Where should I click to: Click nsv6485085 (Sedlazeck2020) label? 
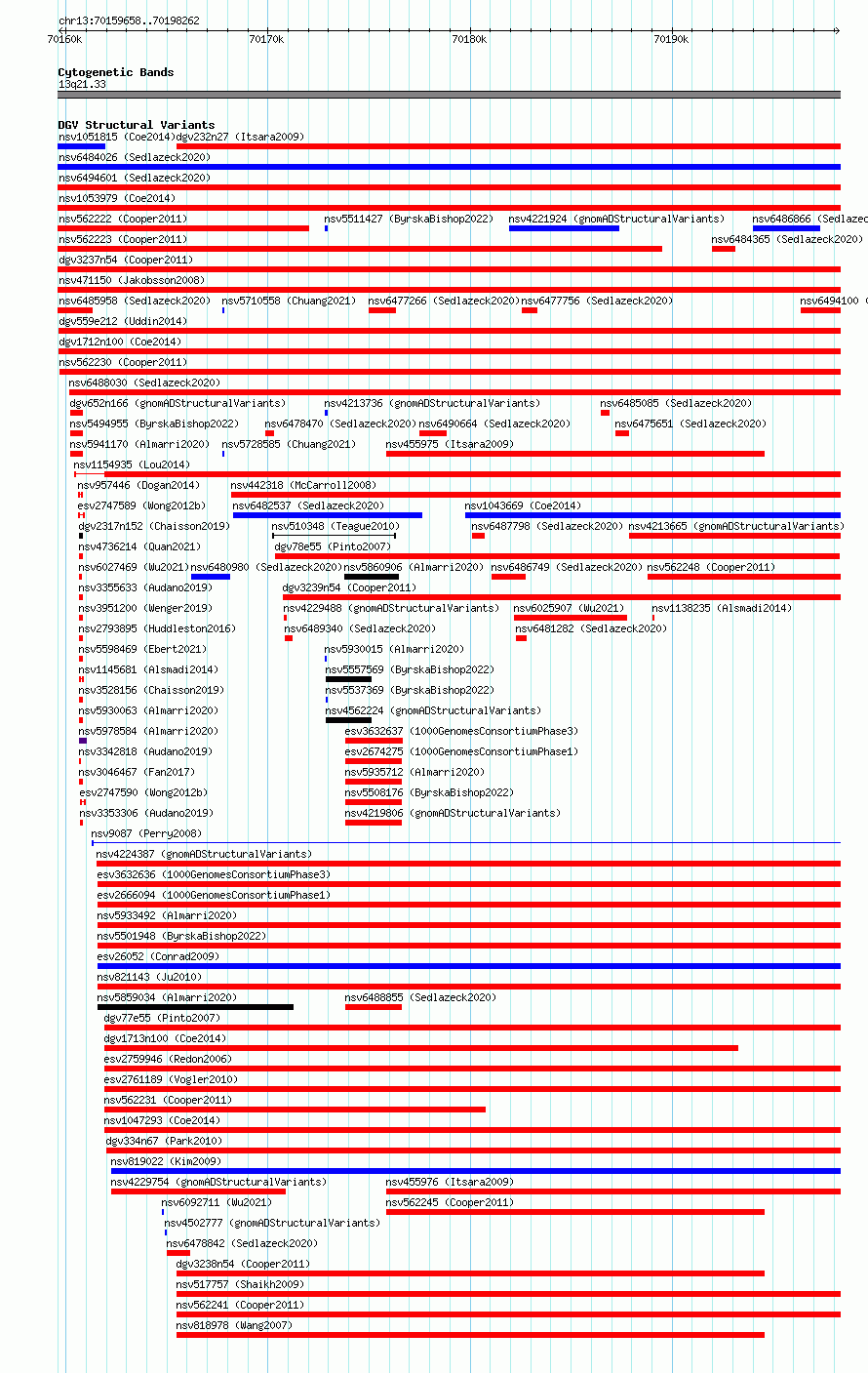point(676,403)
